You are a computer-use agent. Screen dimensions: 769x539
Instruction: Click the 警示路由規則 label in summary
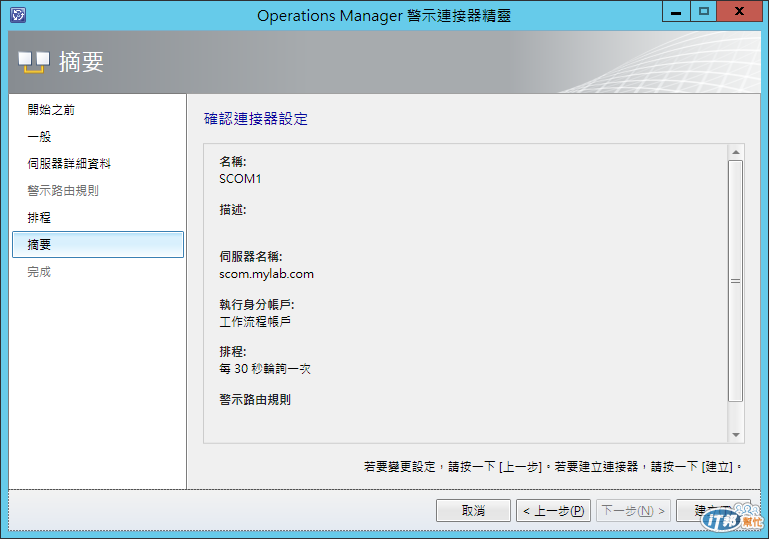pos(255,400)
